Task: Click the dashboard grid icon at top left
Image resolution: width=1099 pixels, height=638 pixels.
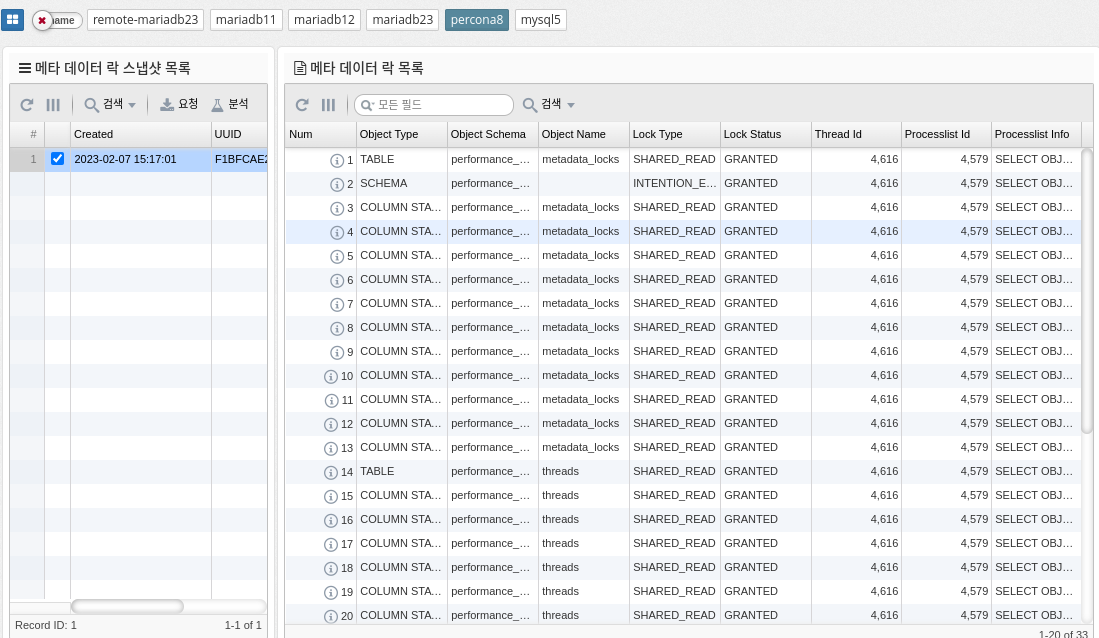Action: pyautogui.click(x=14, y=20)
